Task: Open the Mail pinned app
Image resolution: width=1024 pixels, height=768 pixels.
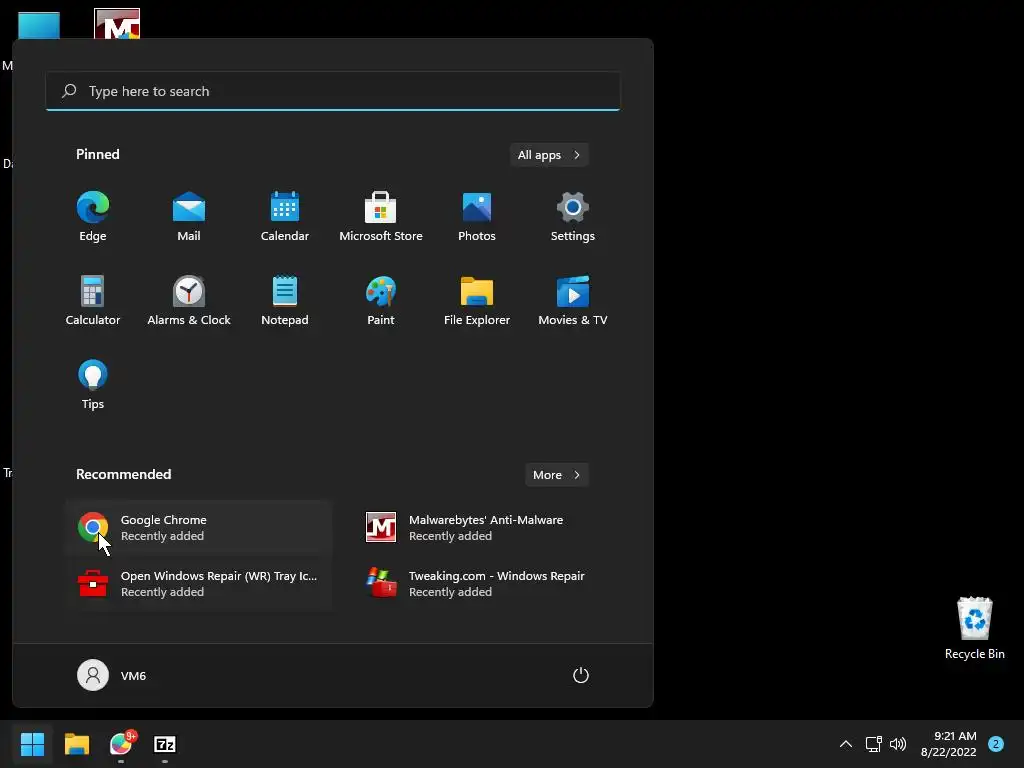Action: click(x=189, y=217)
